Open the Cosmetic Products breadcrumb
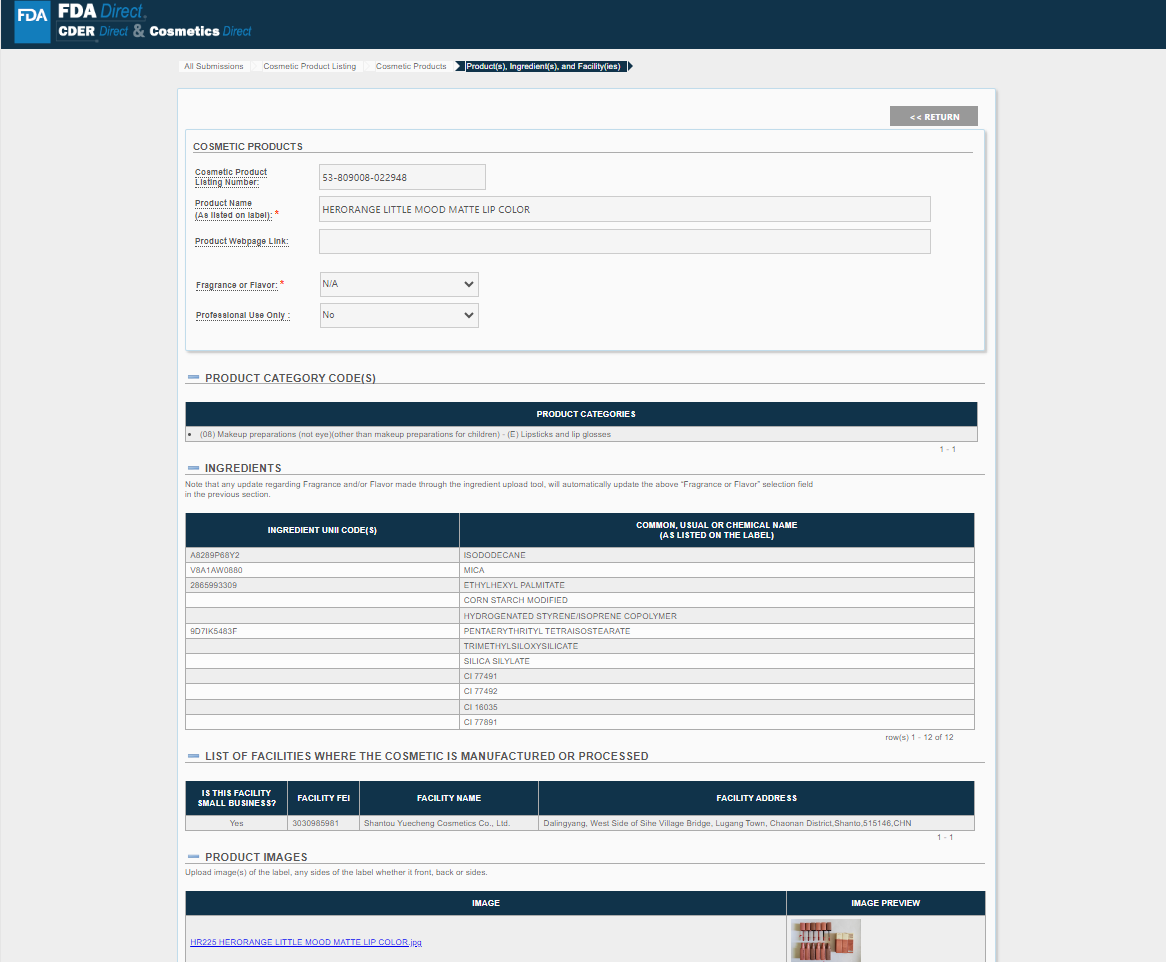 [x=411, y=67]
